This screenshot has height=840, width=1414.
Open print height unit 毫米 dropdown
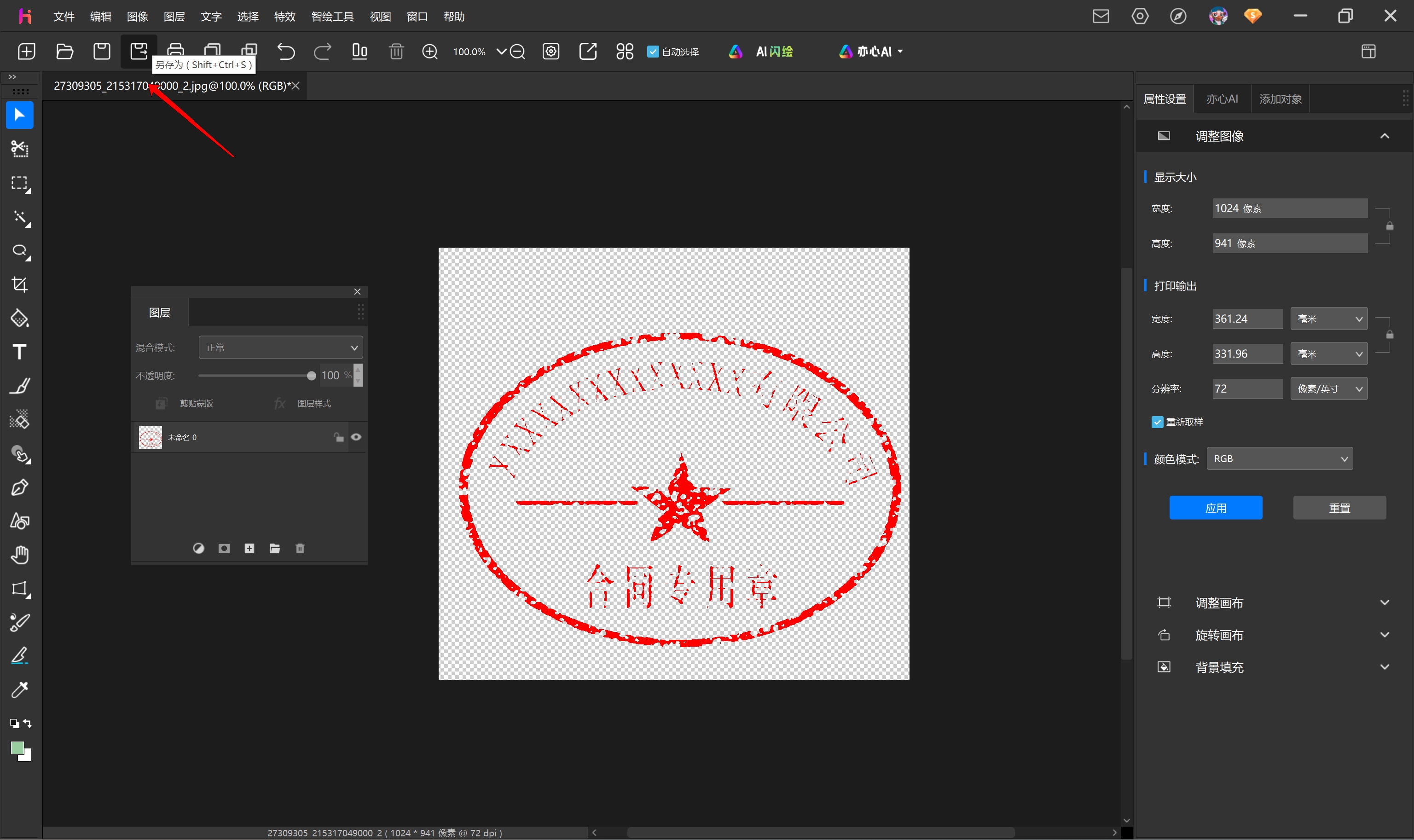coord(1329,354)
